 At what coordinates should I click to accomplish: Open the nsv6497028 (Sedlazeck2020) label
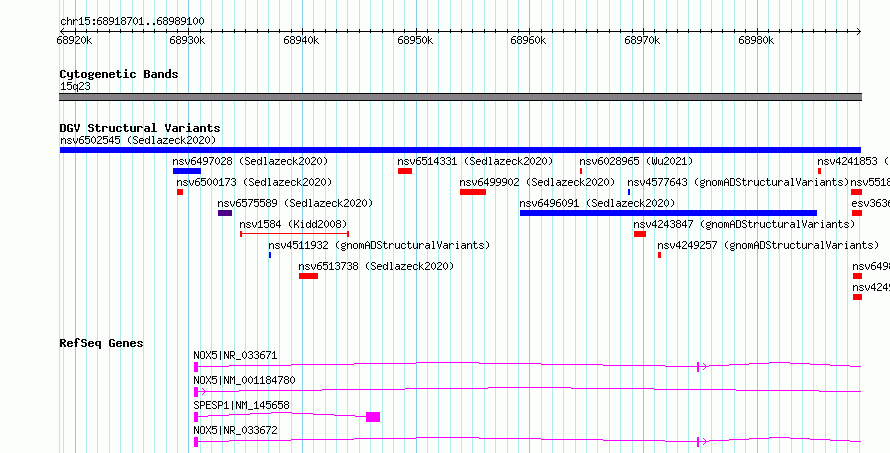point(250,161)
